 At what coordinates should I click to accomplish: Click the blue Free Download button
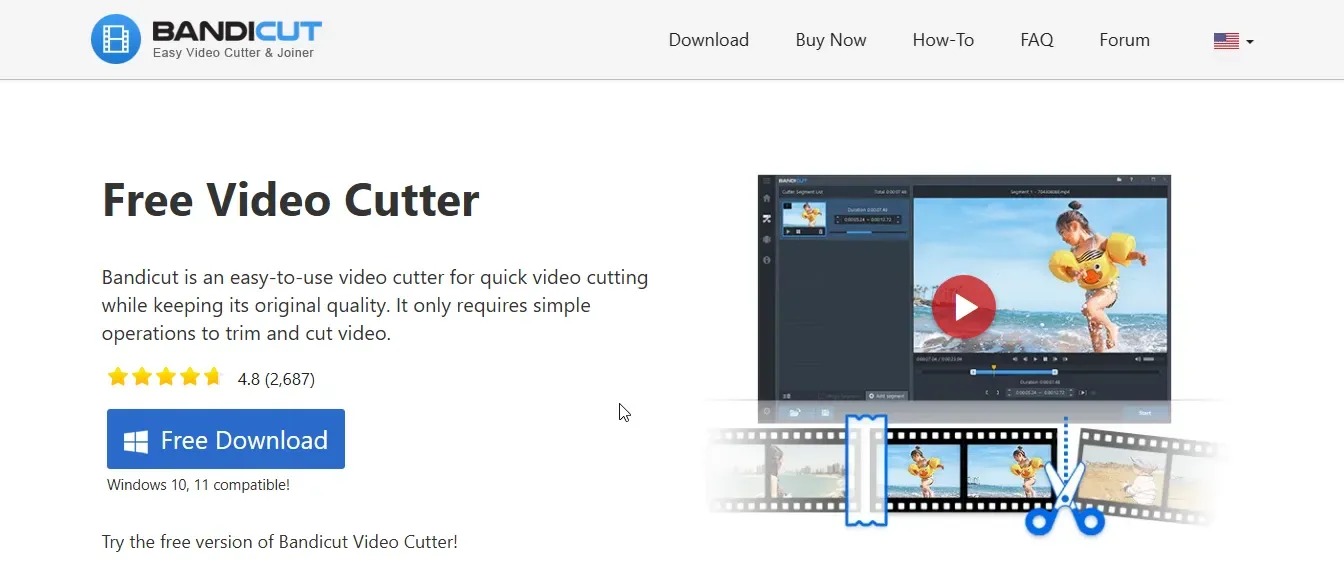pos(226,439)
